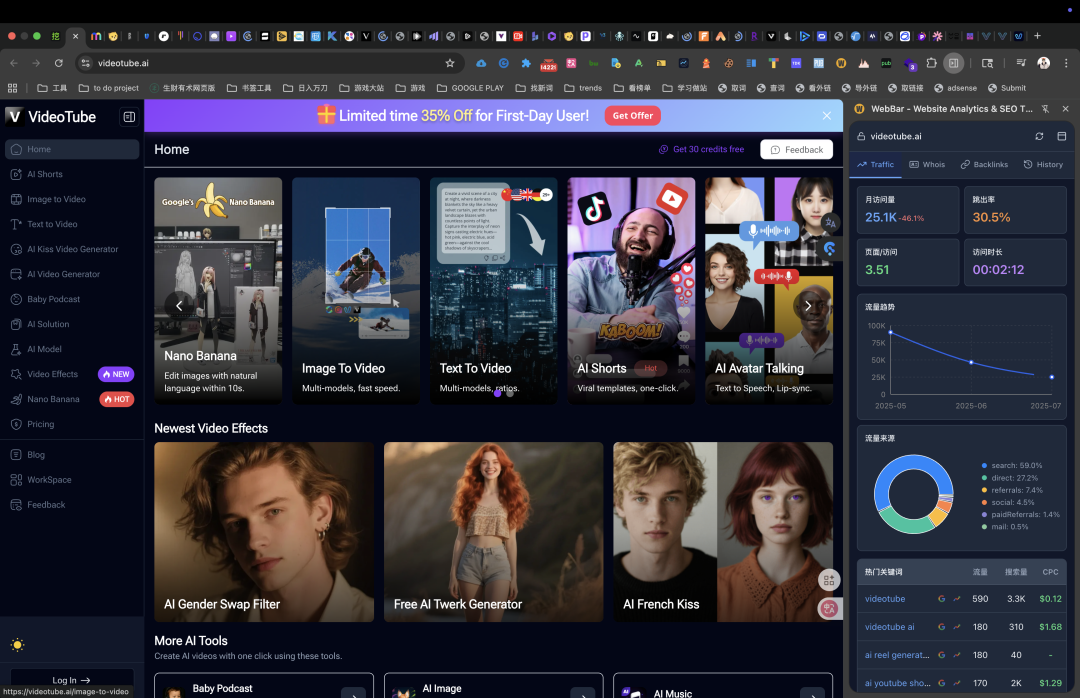This screenshot has height=698, width=1080.
Task: Click the Get Offer button
Action: pyautogui.click(x=632, y=116)
